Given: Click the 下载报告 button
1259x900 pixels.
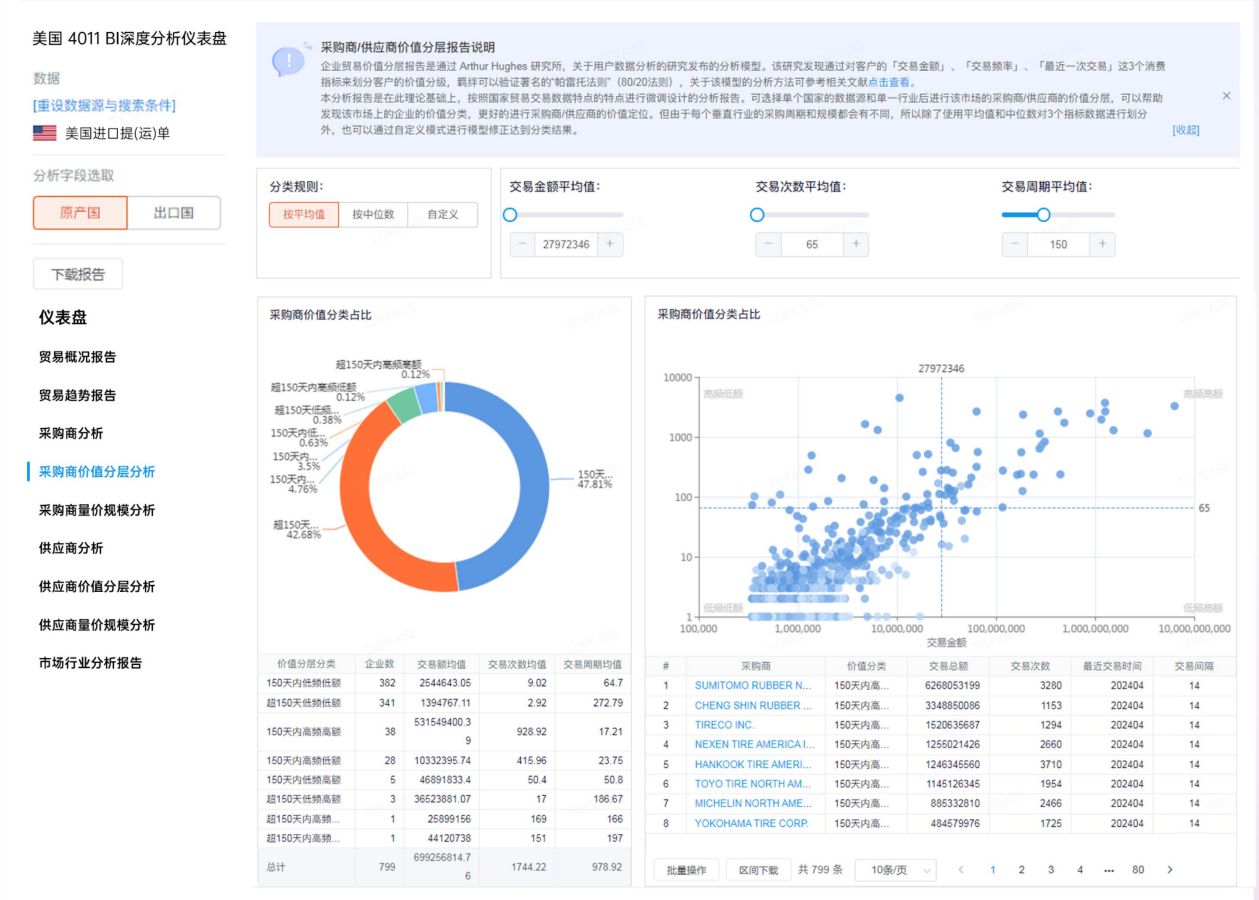Looking at the screenshot, I should coord(78,274).
